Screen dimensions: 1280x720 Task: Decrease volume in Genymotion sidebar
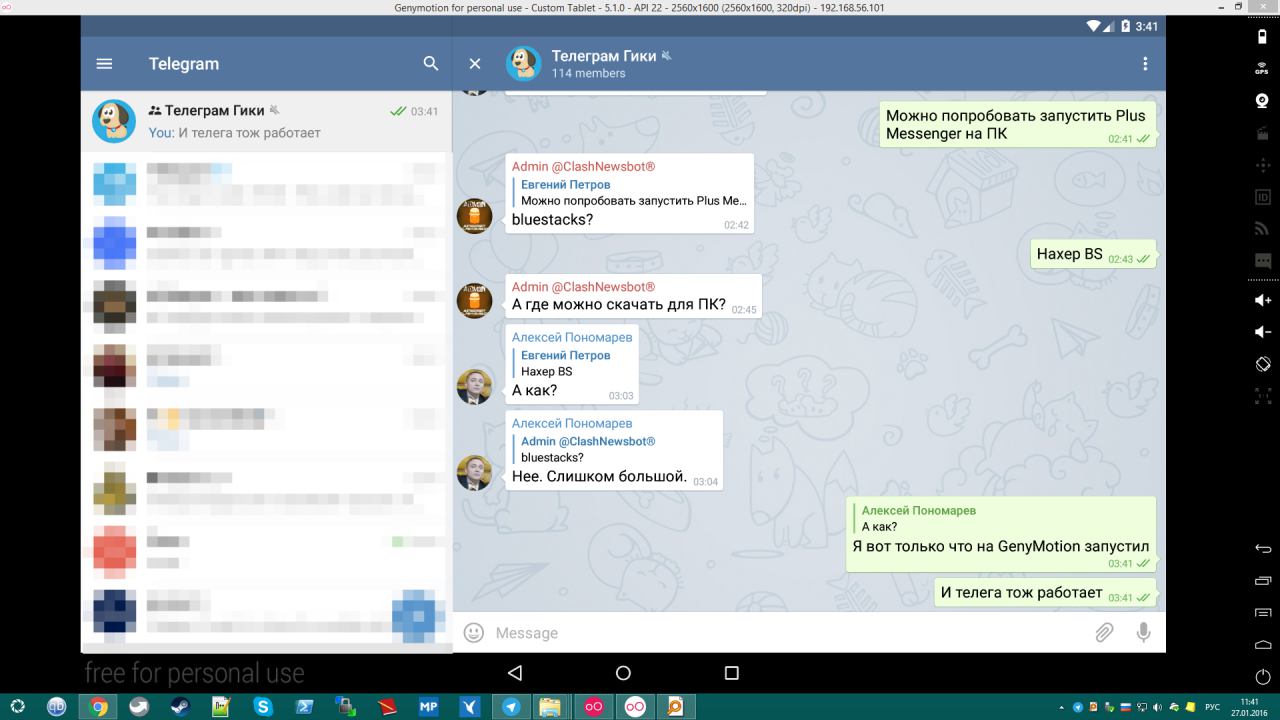[x=1262, y=332]
